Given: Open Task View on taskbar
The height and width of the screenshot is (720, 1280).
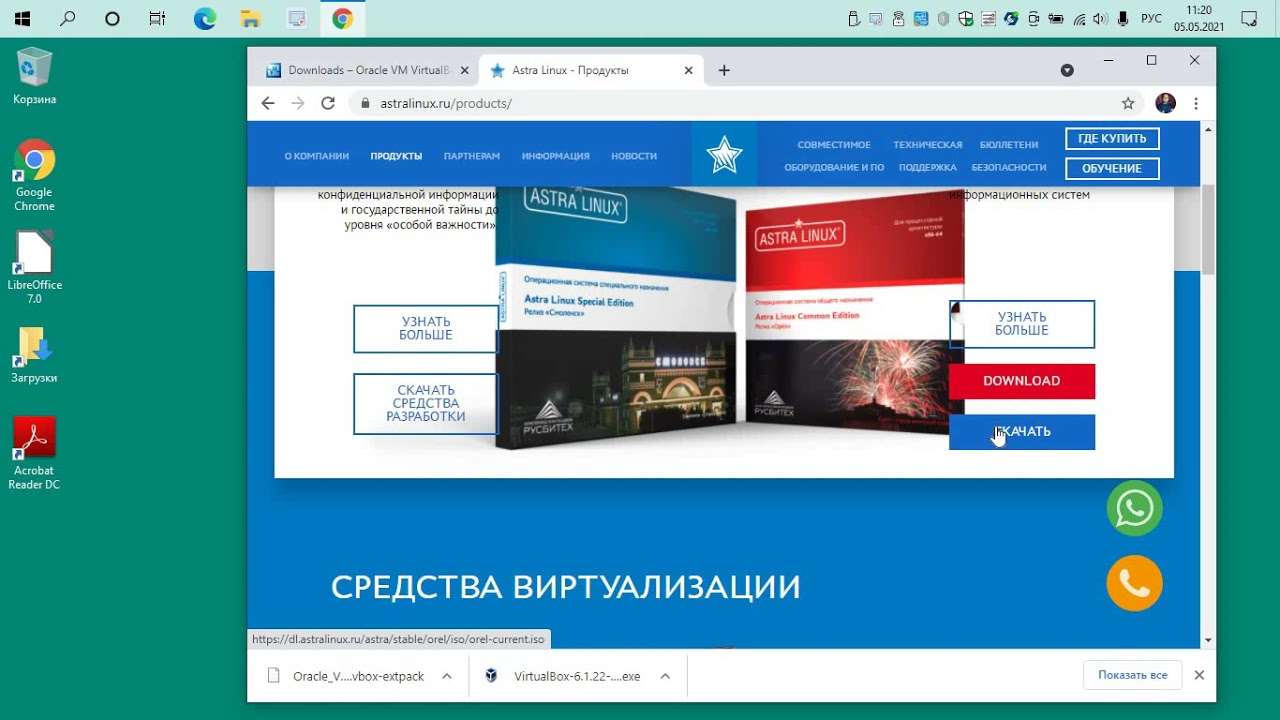Looking at the screenshot, I should pyautogui.click(x=157, y=18).
